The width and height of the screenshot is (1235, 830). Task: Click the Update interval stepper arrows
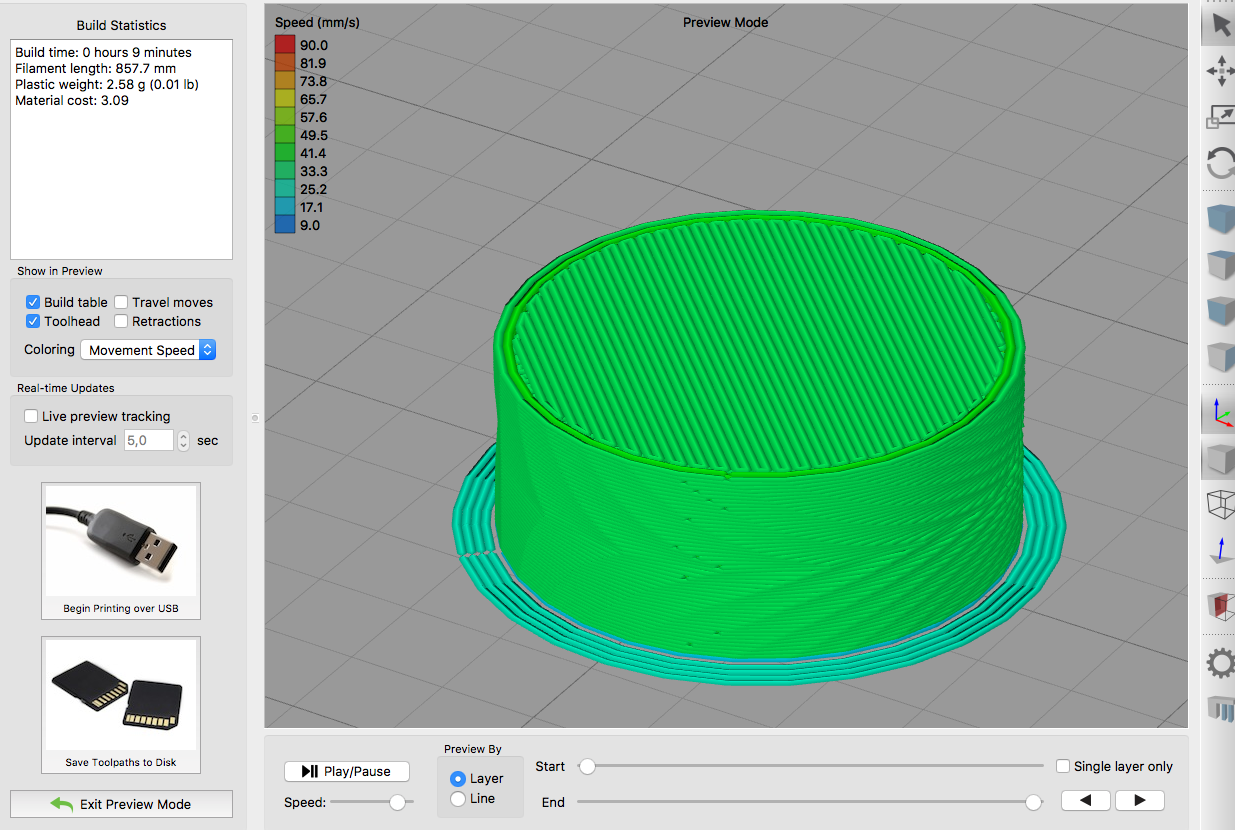[183, 440]
